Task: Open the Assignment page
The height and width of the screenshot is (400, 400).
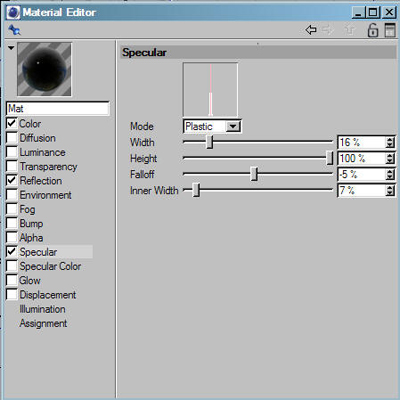Action: 43,323
